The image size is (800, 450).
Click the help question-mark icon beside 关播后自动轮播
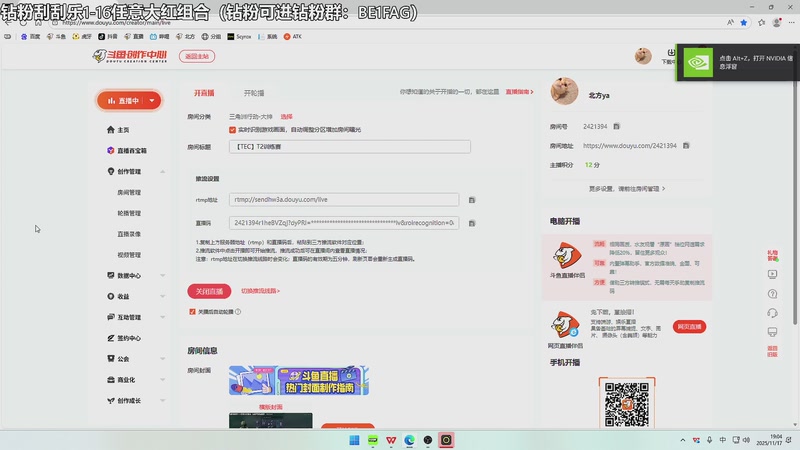click(238, 312)
